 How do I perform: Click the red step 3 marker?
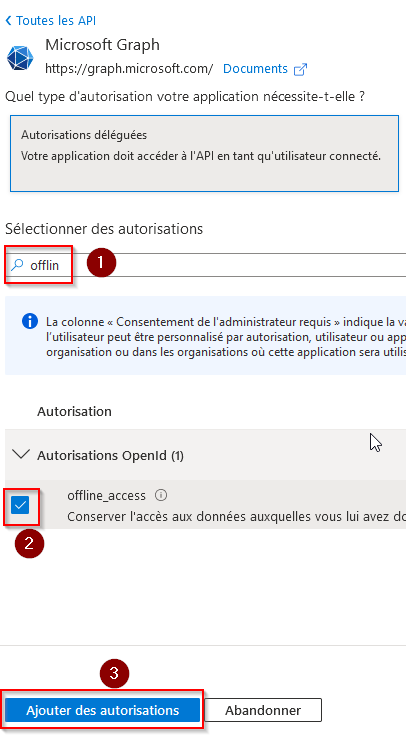(x=114, y=673)
